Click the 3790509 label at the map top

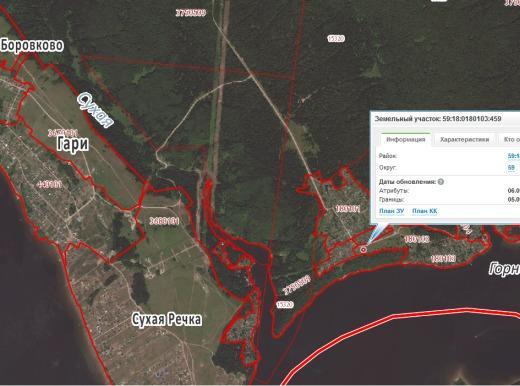click(x=191, y=13)
